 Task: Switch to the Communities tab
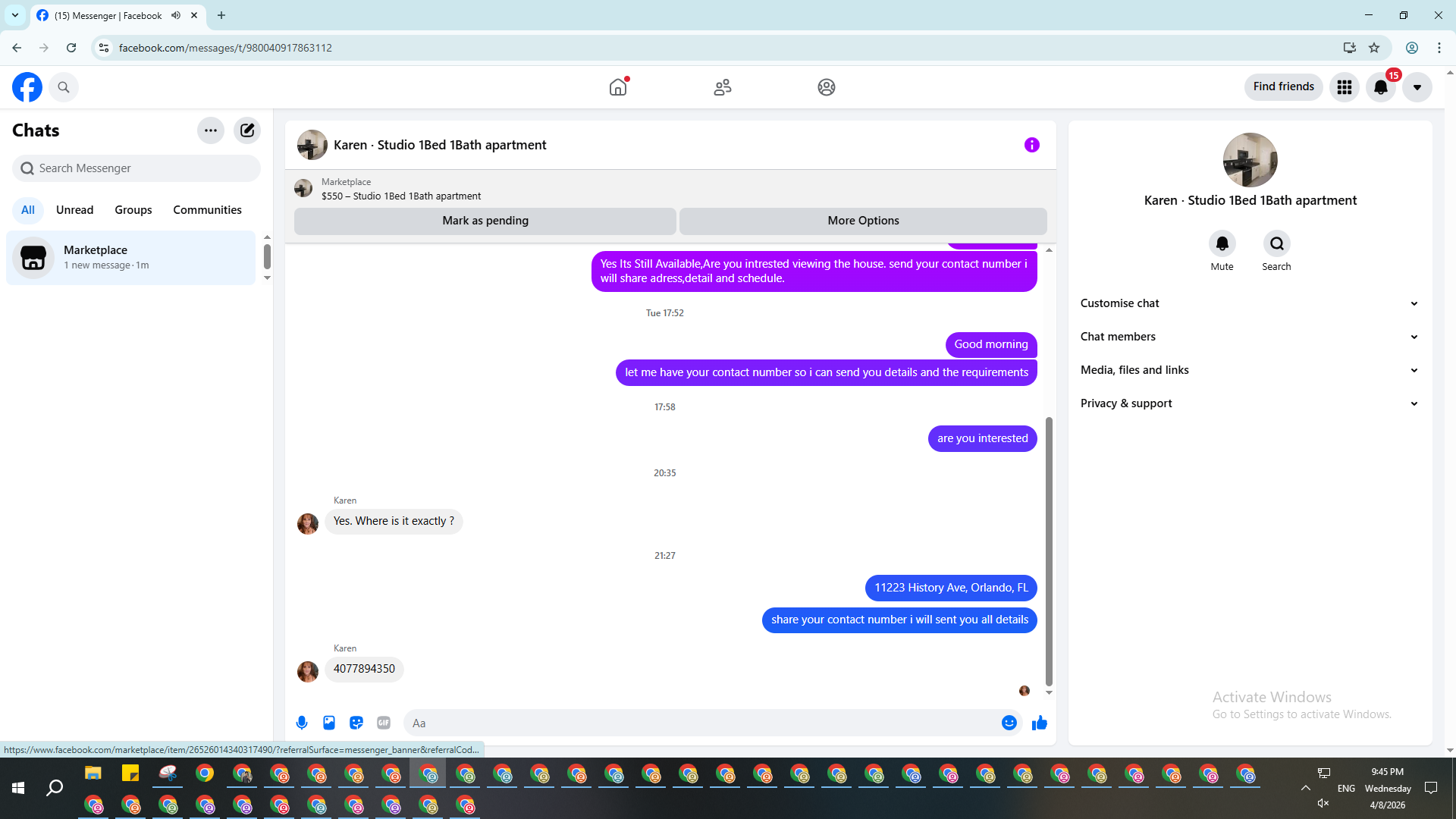coord(207,210)
